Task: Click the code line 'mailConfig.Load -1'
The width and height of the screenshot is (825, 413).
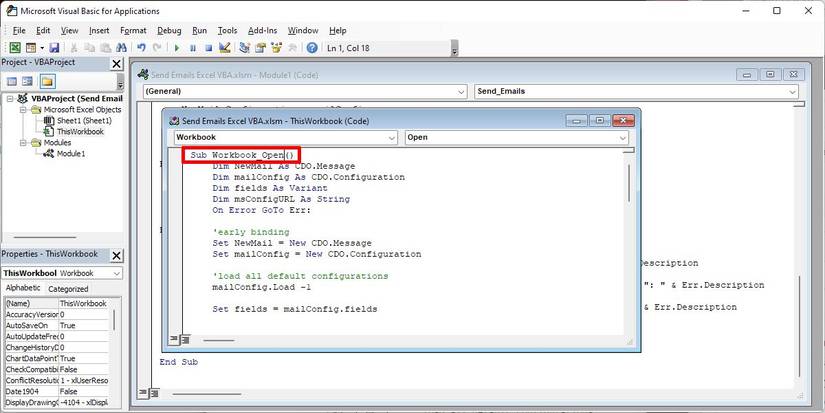Action: [261, 287]
